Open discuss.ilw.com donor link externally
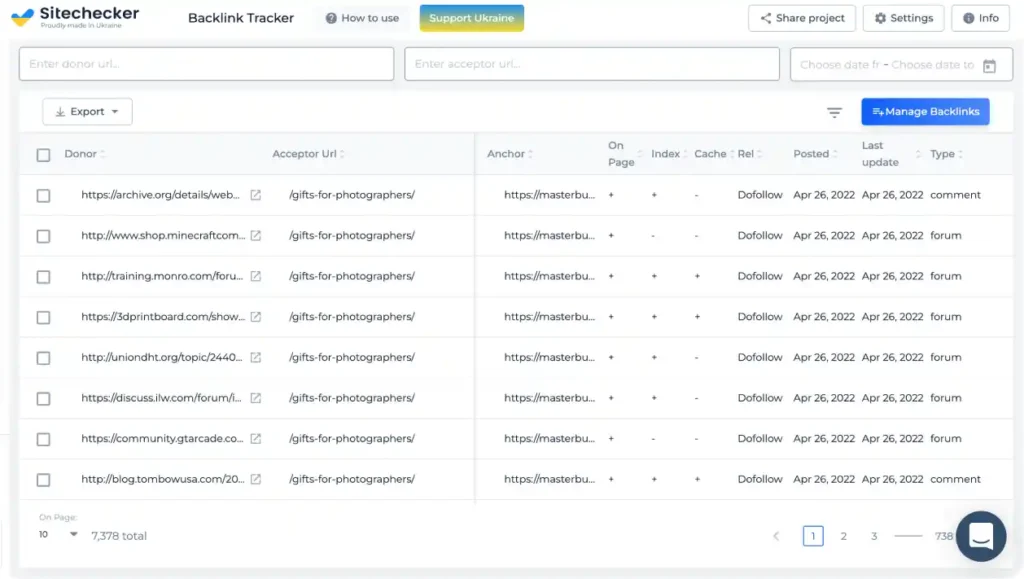Screen dimensions: 1024x579 (256, 398)
